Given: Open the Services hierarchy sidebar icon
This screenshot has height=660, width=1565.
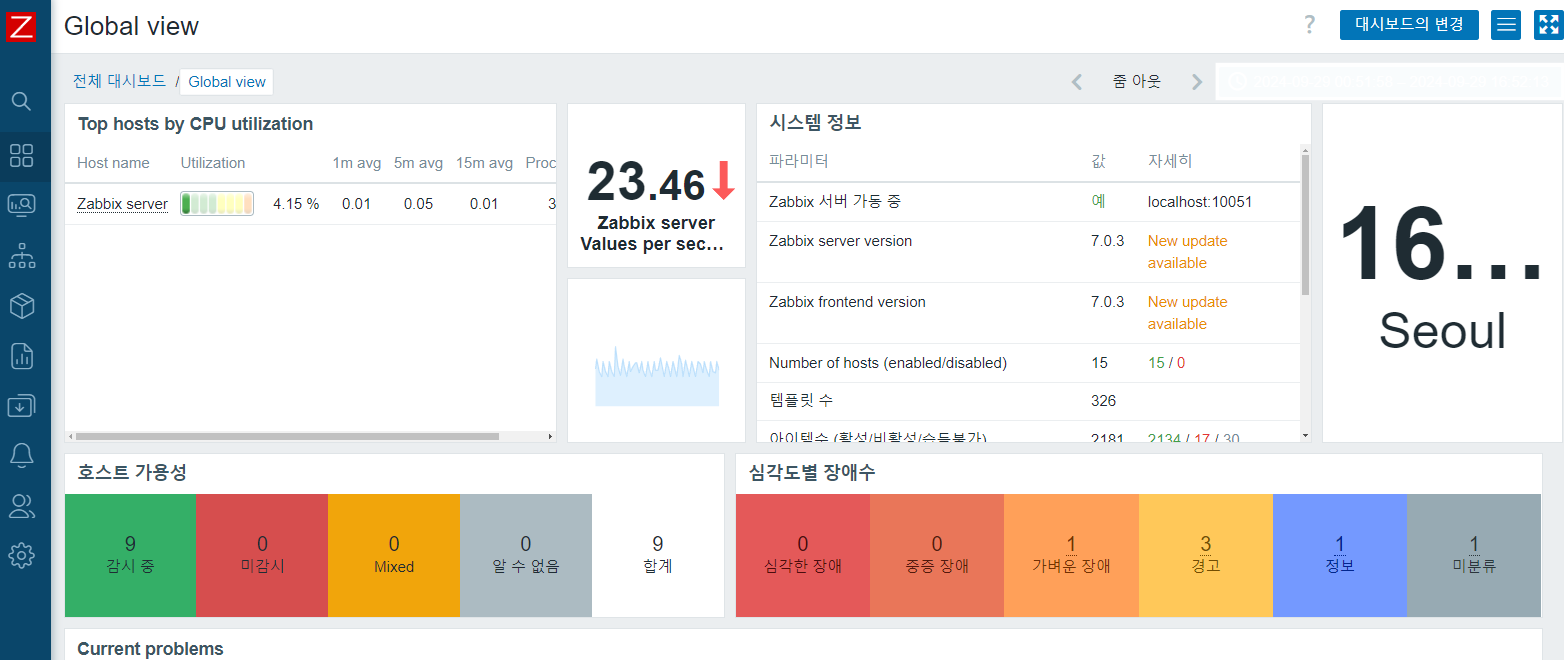Looking at the screenshot, I should 21,256.
